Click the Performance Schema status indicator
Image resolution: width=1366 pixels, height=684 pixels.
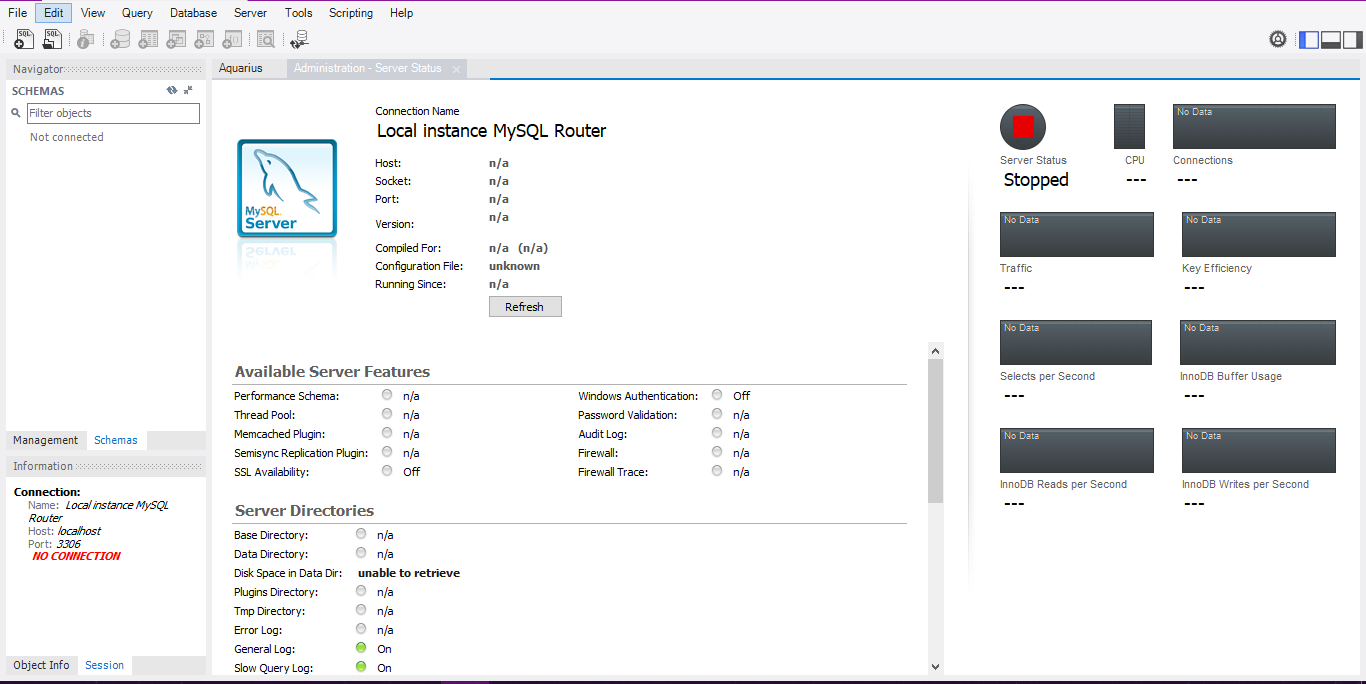coord(387,395)
